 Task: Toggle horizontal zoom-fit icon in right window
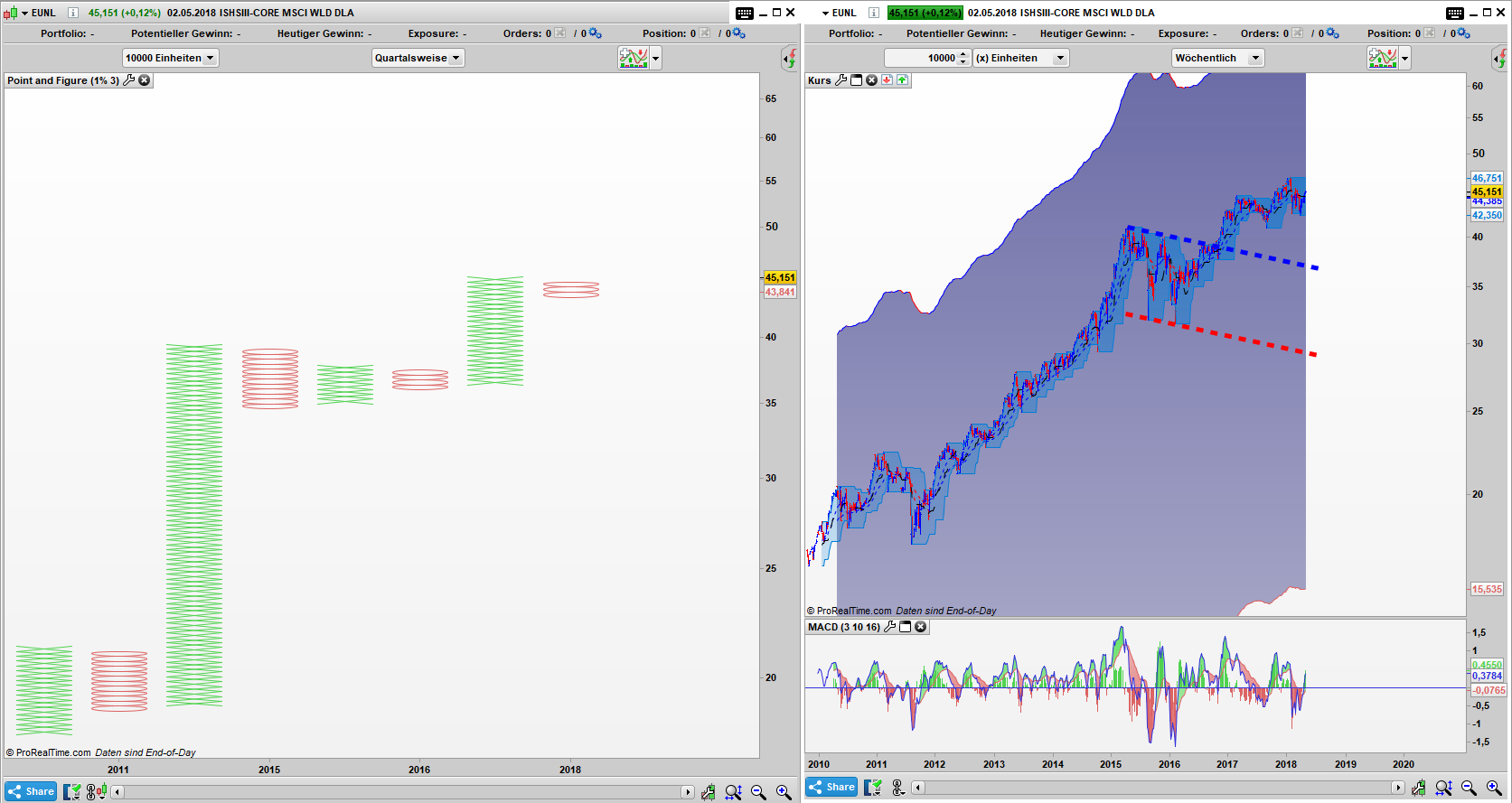1443,789
